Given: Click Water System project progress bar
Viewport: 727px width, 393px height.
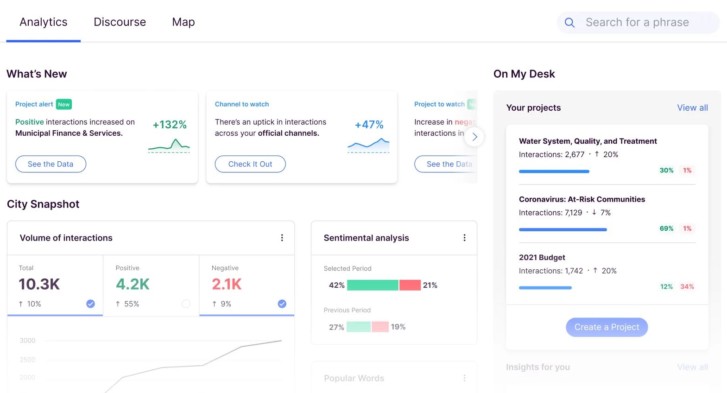Looking at the screenshot, I should [x=554, y=171].
